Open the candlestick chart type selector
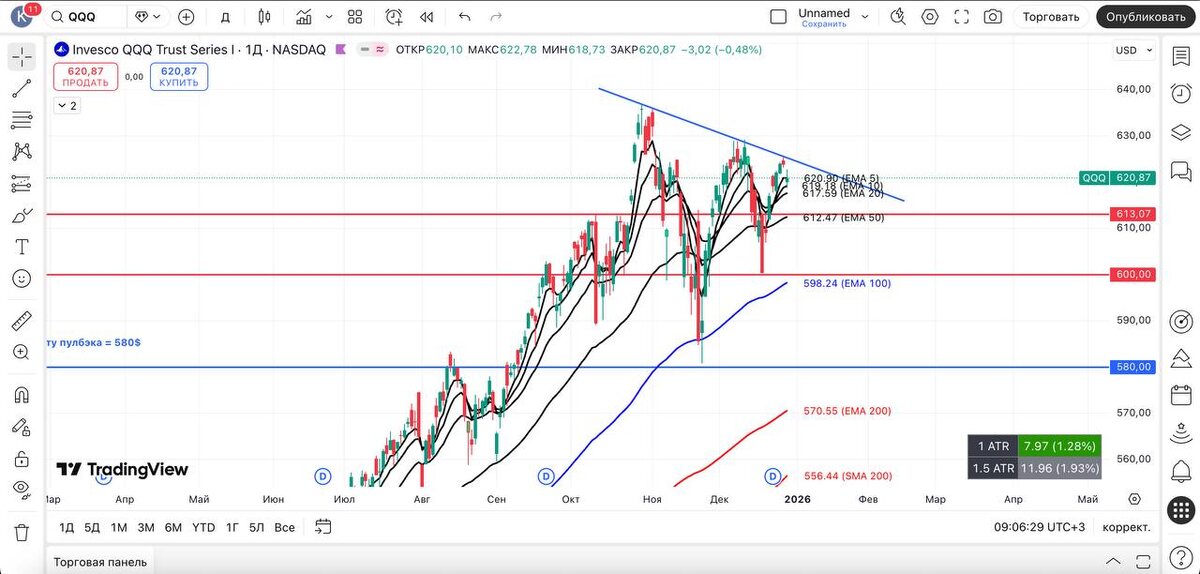The image size is (1200, 574). (x=264, y=17)
